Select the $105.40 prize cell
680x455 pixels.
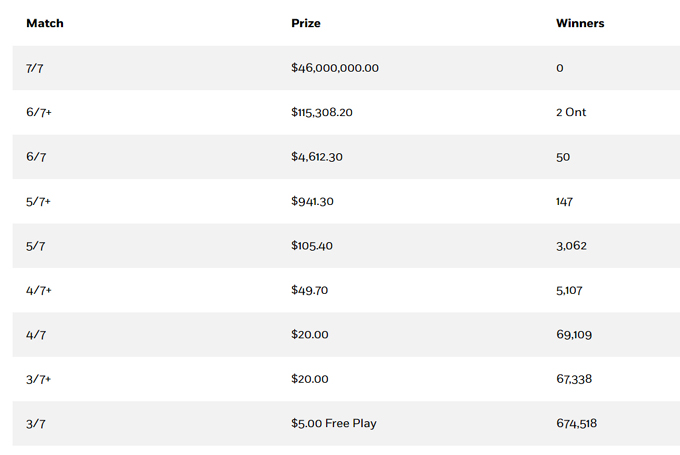[313, 246]
